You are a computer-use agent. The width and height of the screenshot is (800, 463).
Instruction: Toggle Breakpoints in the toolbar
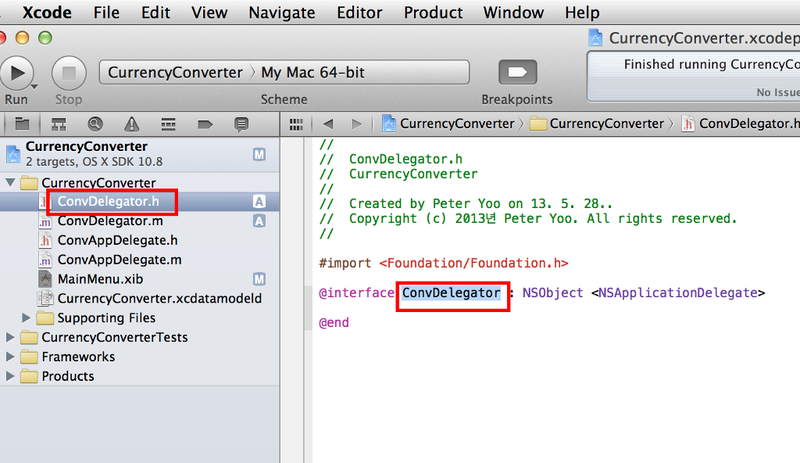coord(517,73)
